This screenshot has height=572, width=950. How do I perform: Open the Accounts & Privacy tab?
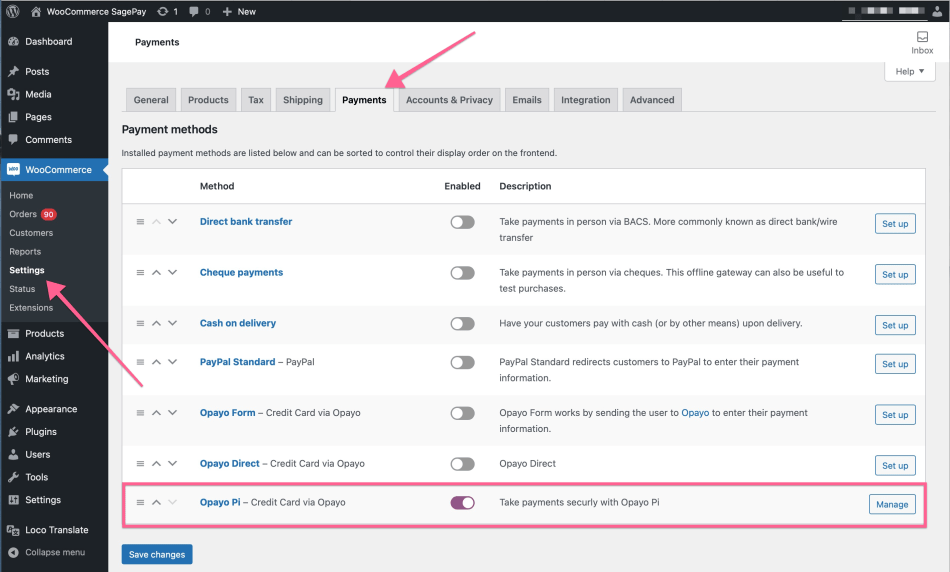[449, 100]
